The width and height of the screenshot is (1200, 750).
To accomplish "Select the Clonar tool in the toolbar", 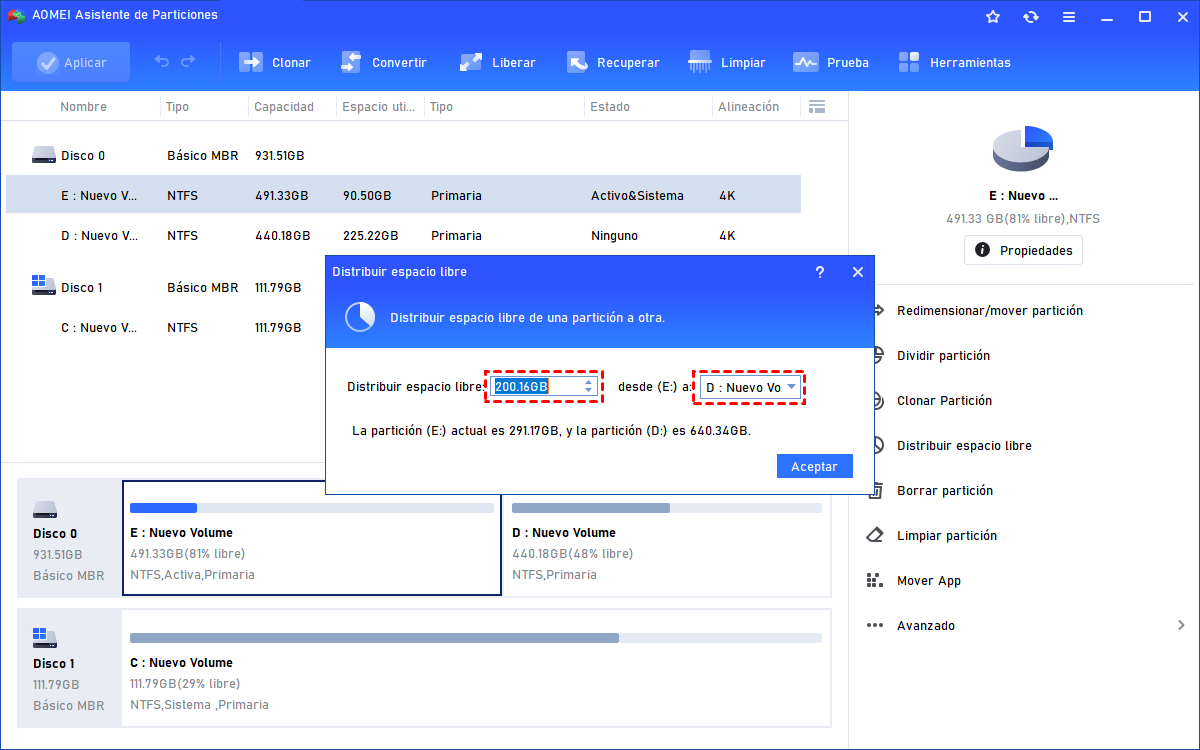I will pyautogui.click(x=275, y=62).
